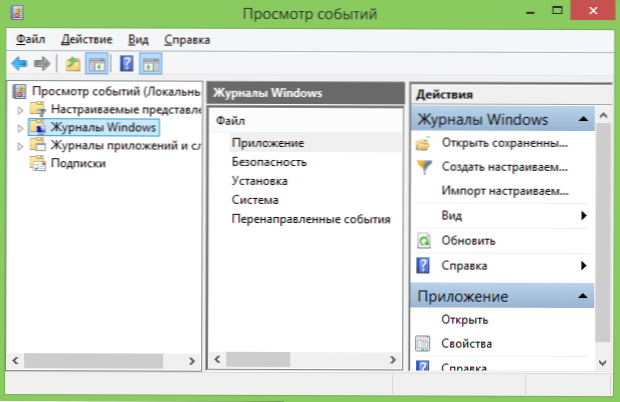Expand the Настраиваемые представления tree node

20,110
